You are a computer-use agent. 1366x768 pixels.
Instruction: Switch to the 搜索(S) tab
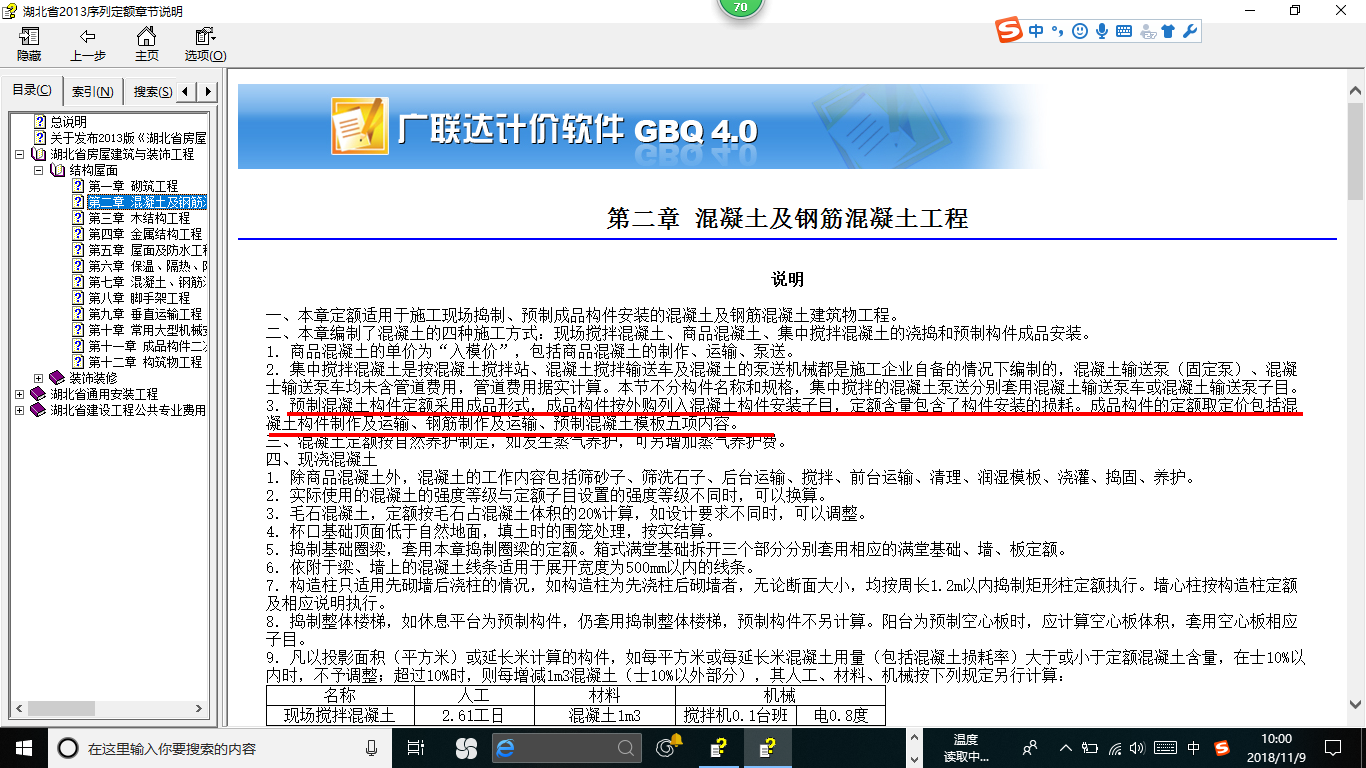coord(152,92)
